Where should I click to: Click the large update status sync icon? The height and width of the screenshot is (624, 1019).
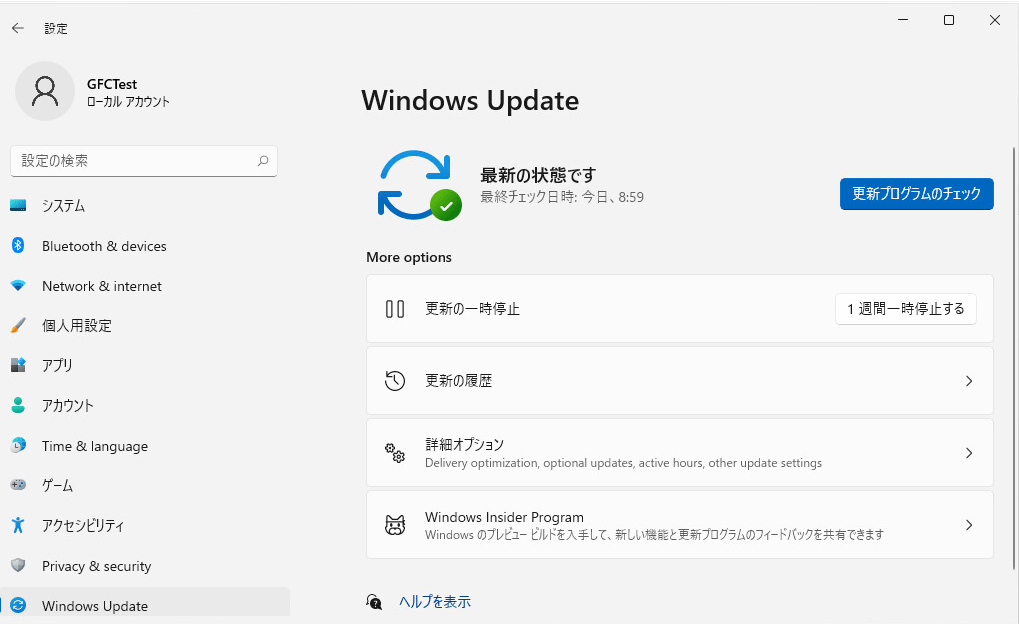419,186
